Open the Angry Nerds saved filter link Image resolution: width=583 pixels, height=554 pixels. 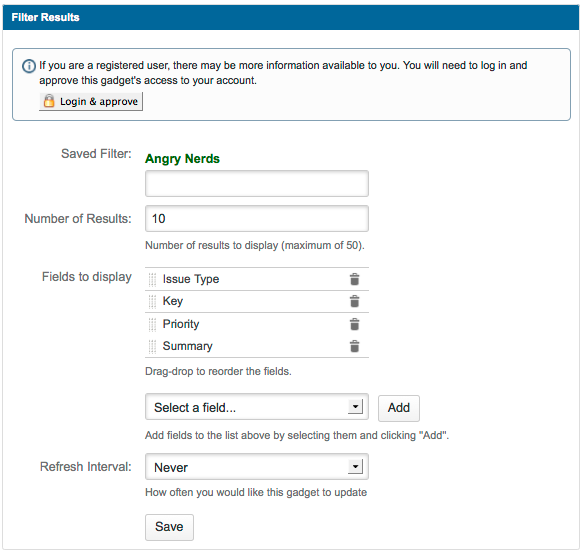[x=182, y=159]
